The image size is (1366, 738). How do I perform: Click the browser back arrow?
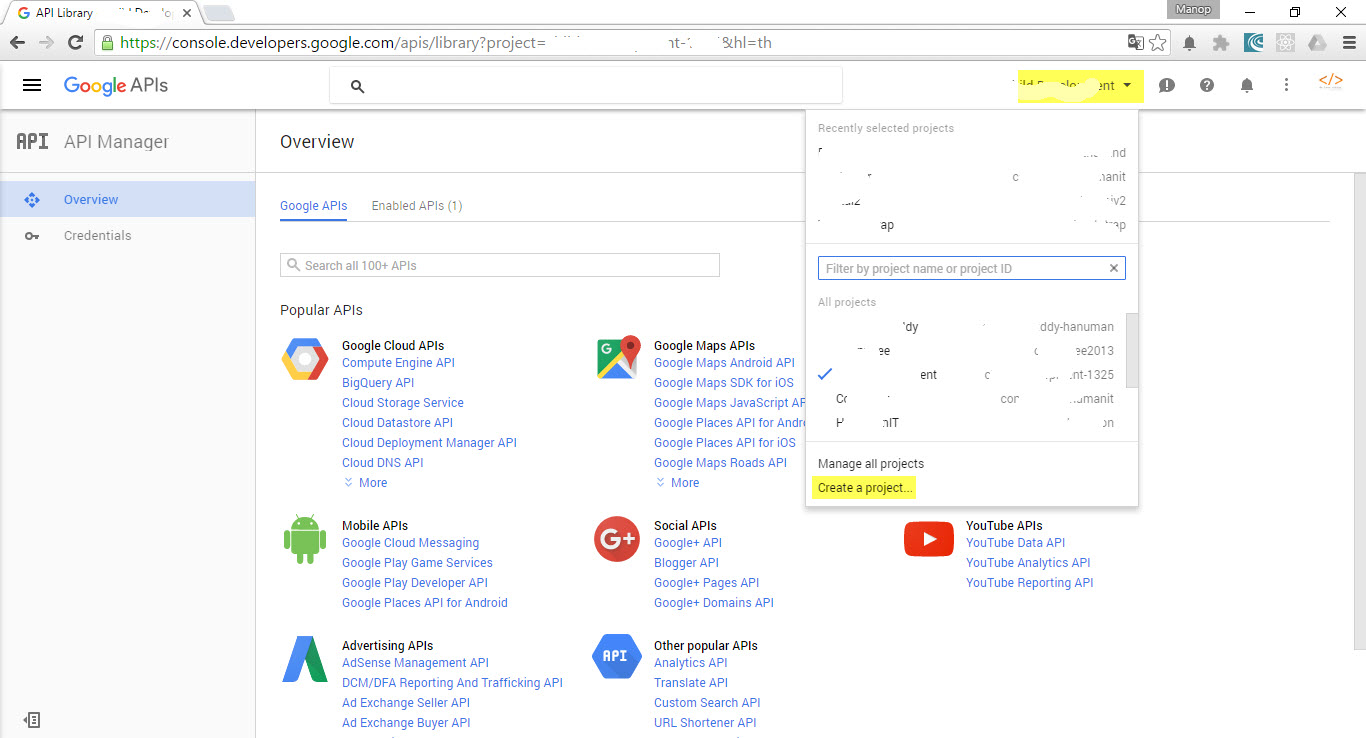tap(17, 43)
